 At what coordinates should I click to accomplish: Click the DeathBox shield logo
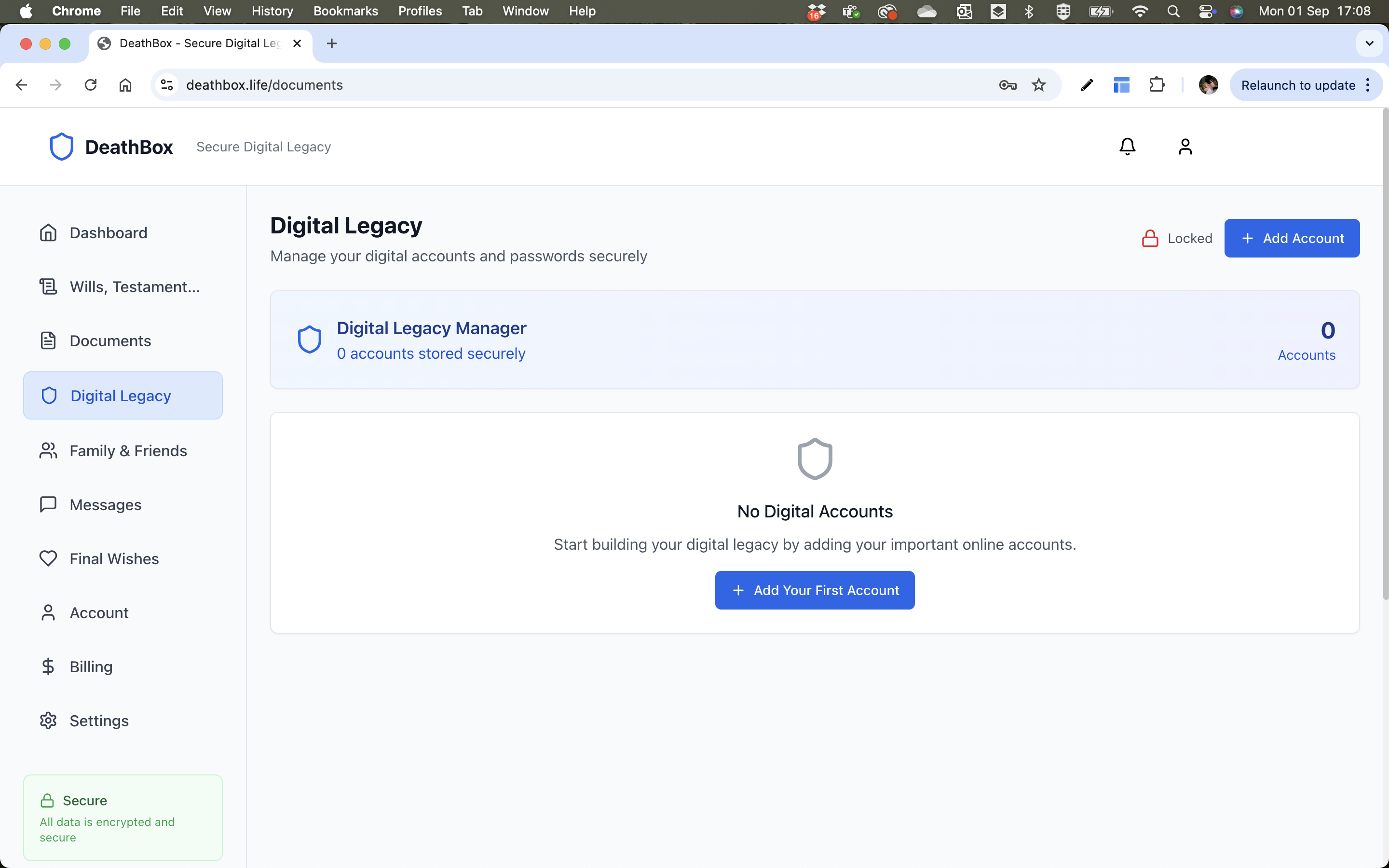[62, 147]
